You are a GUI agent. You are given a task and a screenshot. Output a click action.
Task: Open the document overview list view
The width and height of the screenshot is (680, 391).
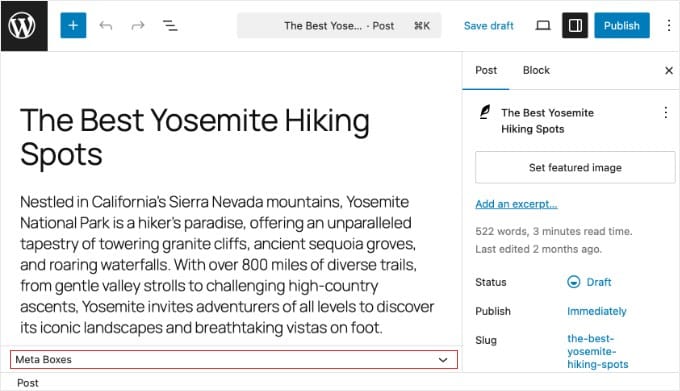pyautogui.click(x=170, y=26)
